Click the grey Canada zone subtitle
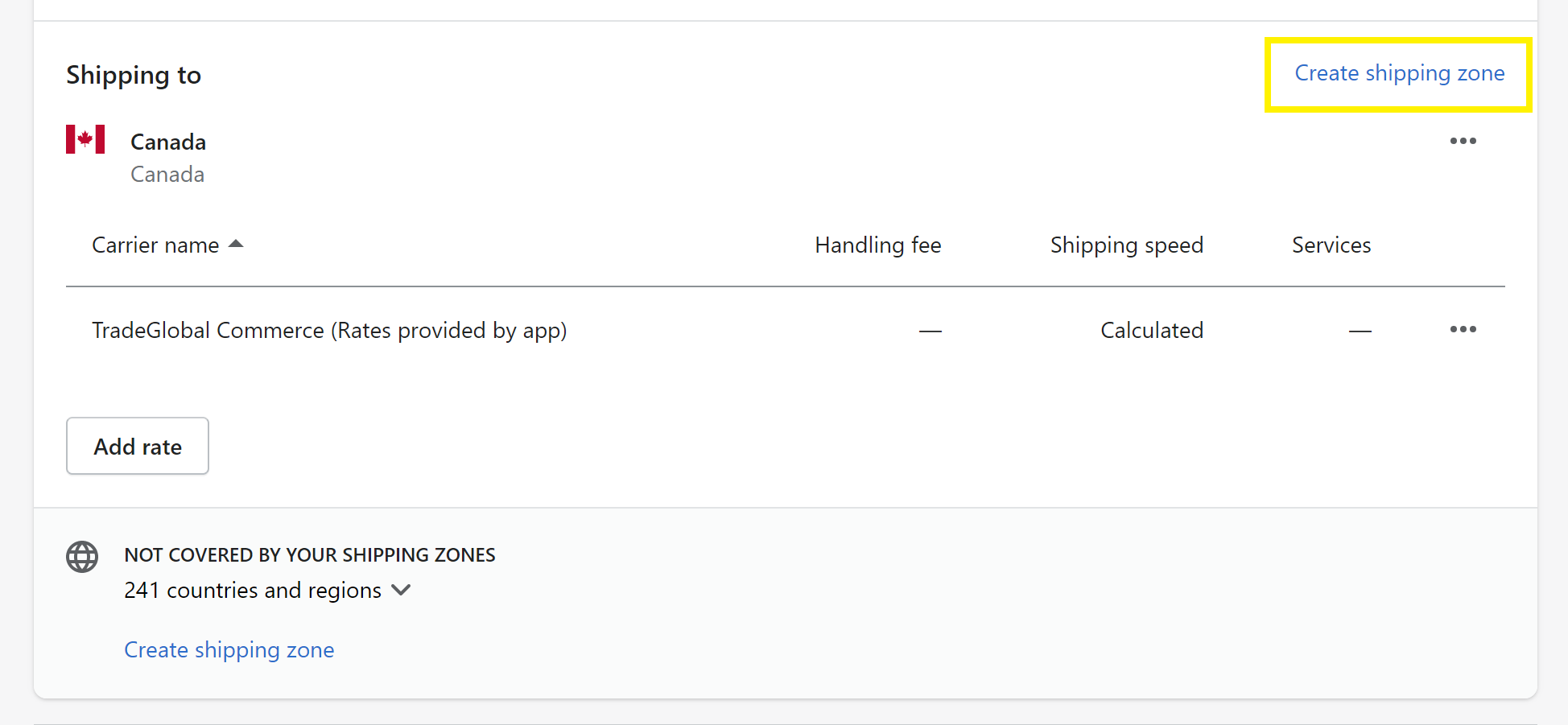The width and height of the screenshot is (1568, 725). coord(167,175)
